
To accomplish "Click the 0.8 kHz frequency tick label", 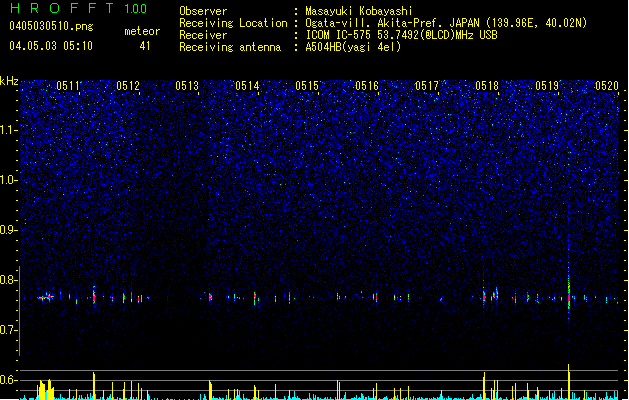I will tap(9, 280).
